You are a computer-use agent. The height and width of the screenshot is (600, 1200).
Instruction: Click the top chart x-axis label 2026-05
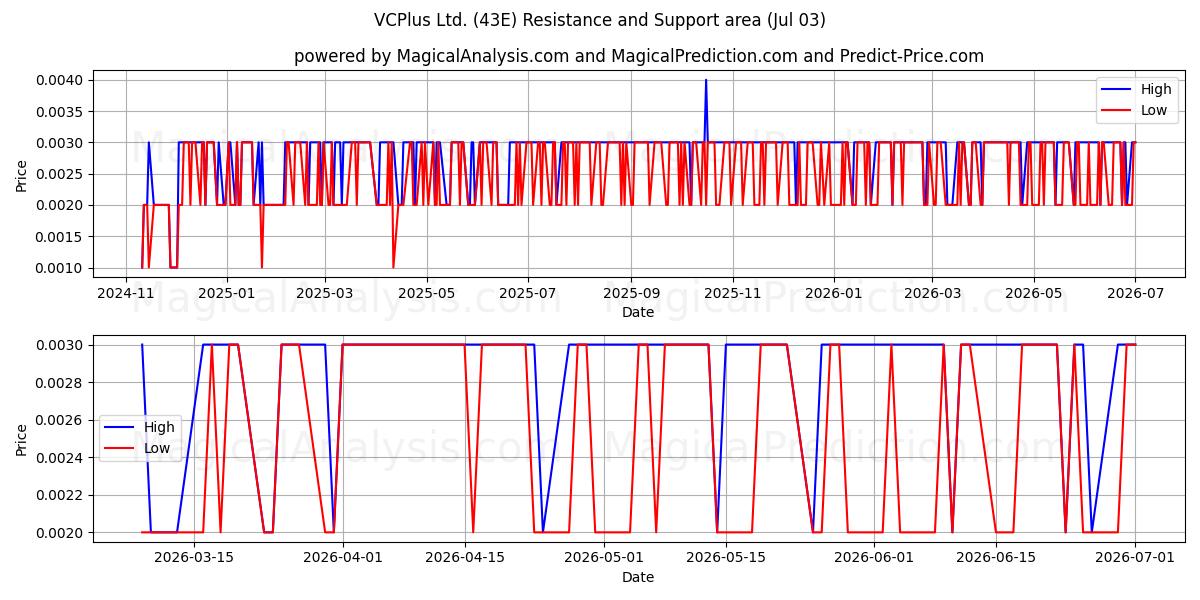tap(1033, 293)
